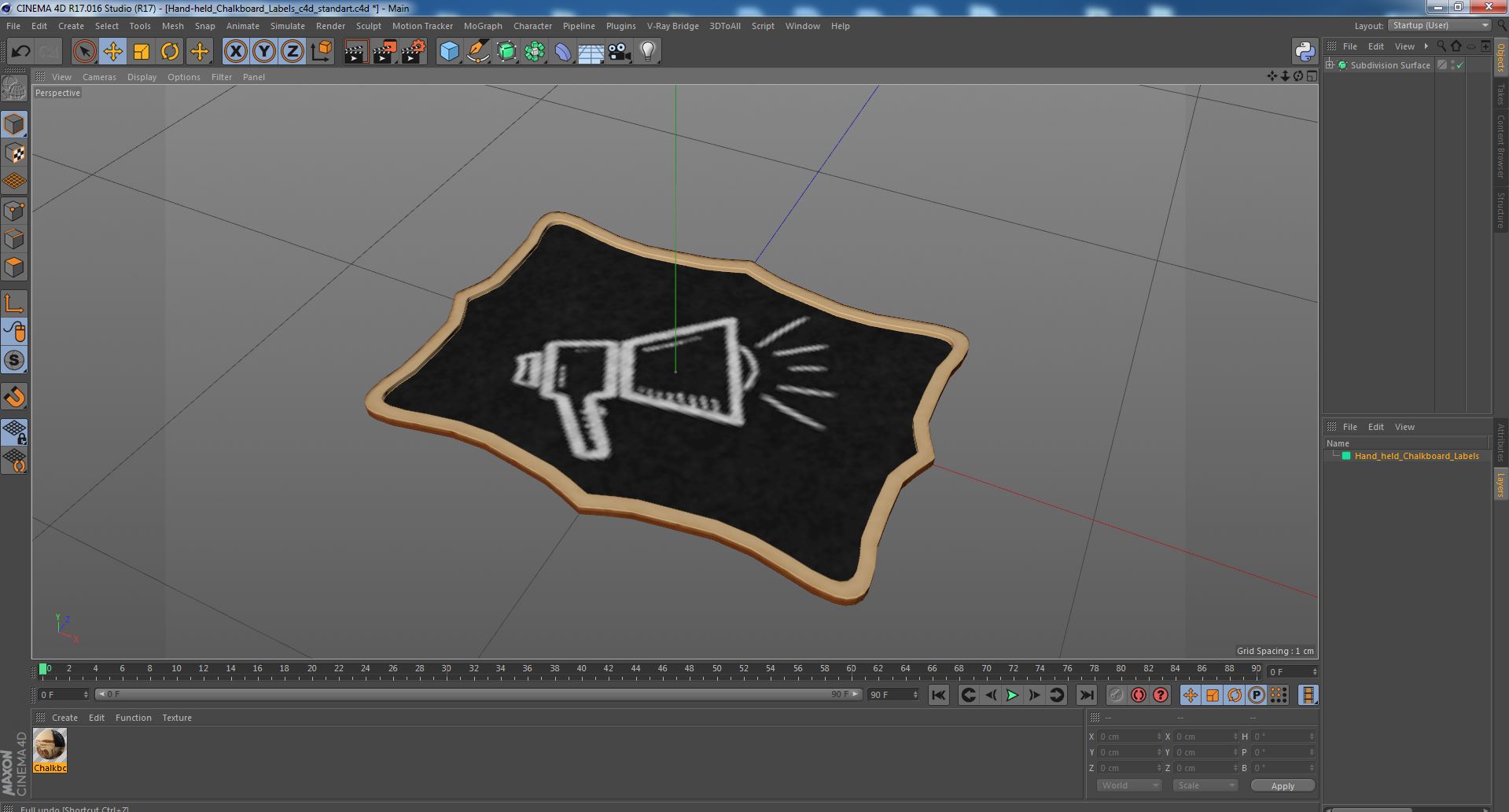Toggle Subdivision Surface layer visibility dots

tap(1452, 65)
